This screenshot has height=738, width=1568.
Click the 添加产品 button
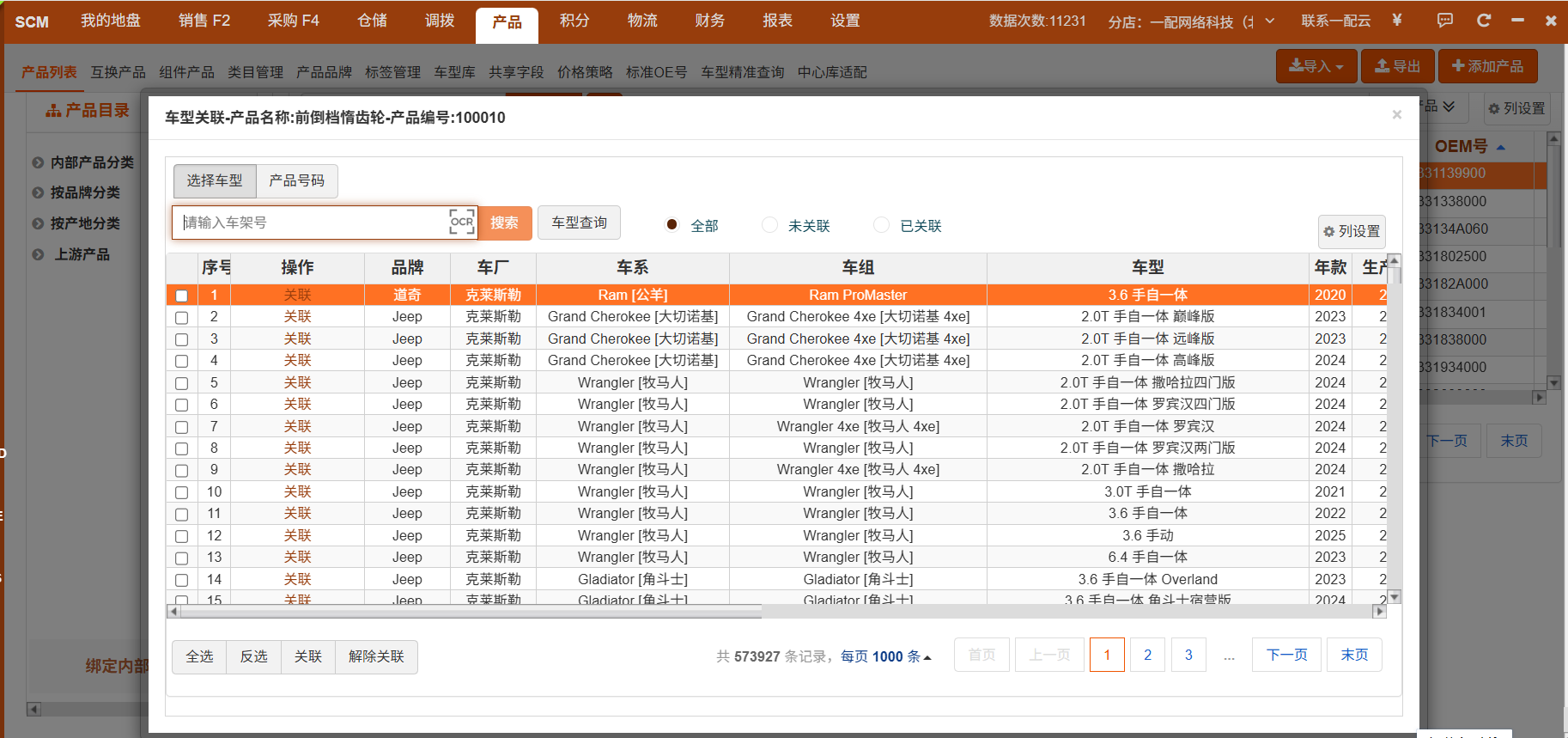1487,66
